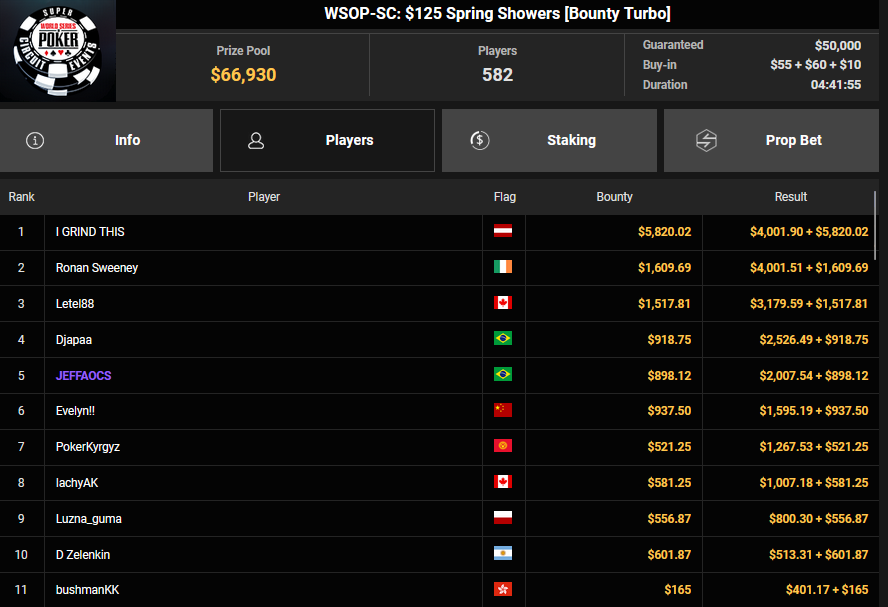Click the Info tab's circled i icon
The width and height of the screenshot is (888, 607).
tap(35, 141)
